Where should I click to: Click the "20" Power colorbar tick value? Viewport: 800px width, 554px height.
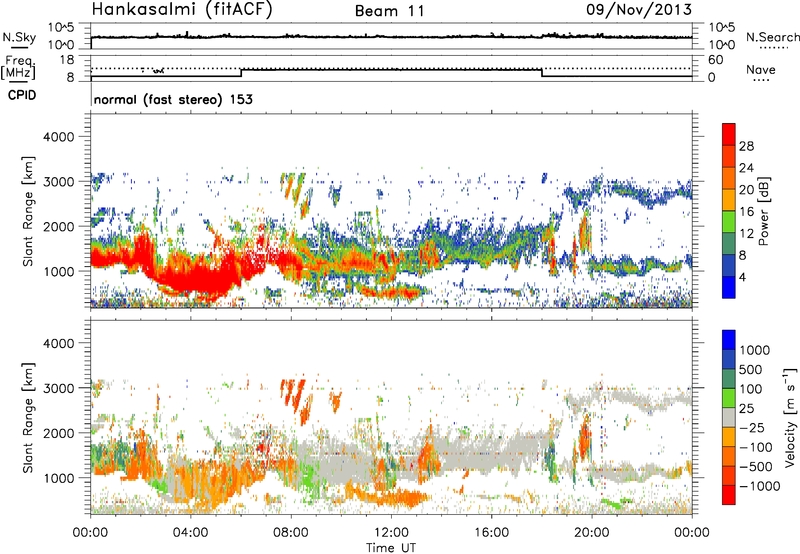(746, 190)
